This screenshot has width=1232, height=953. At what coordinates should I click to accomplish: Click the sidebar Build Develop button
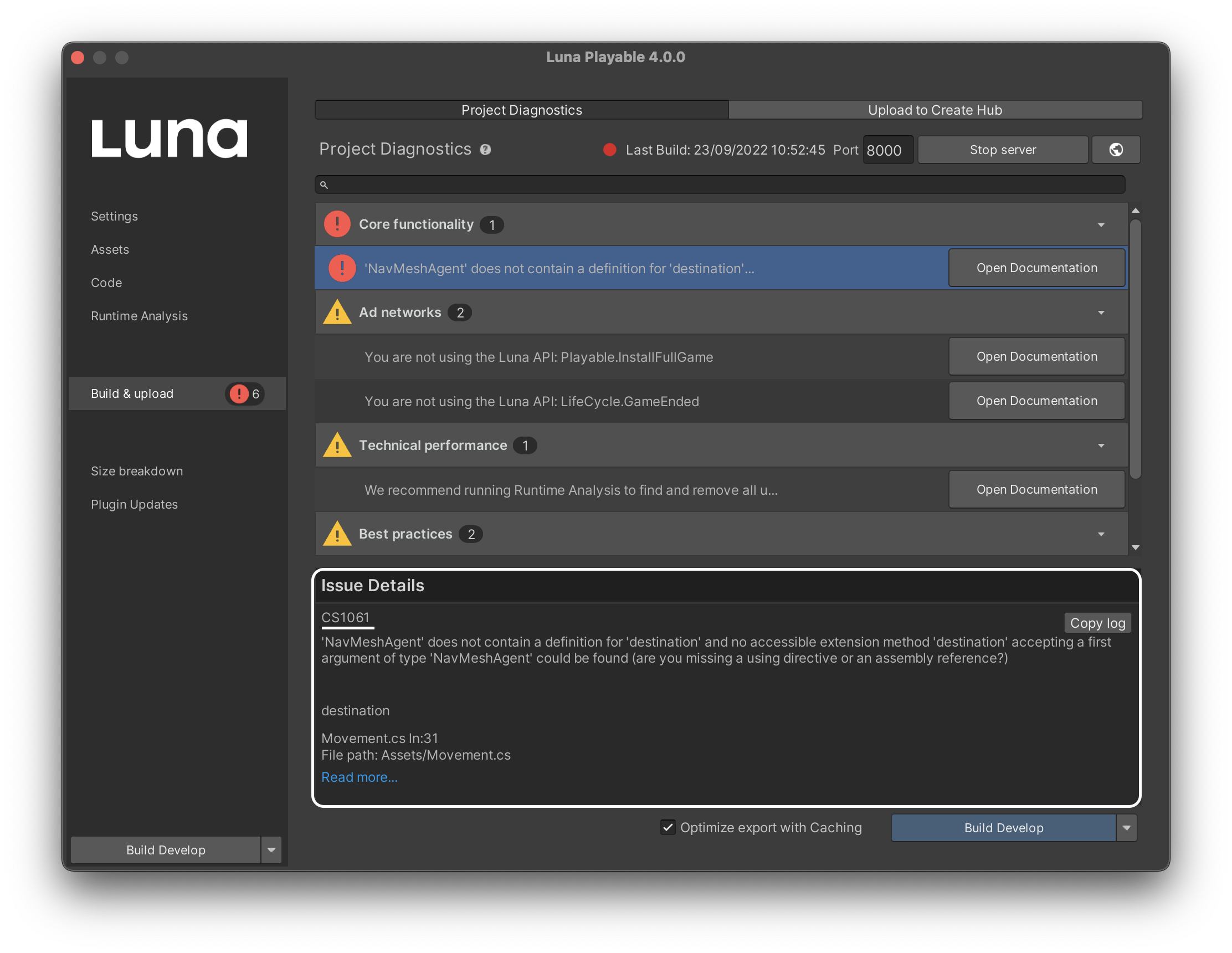click(166, 850)
